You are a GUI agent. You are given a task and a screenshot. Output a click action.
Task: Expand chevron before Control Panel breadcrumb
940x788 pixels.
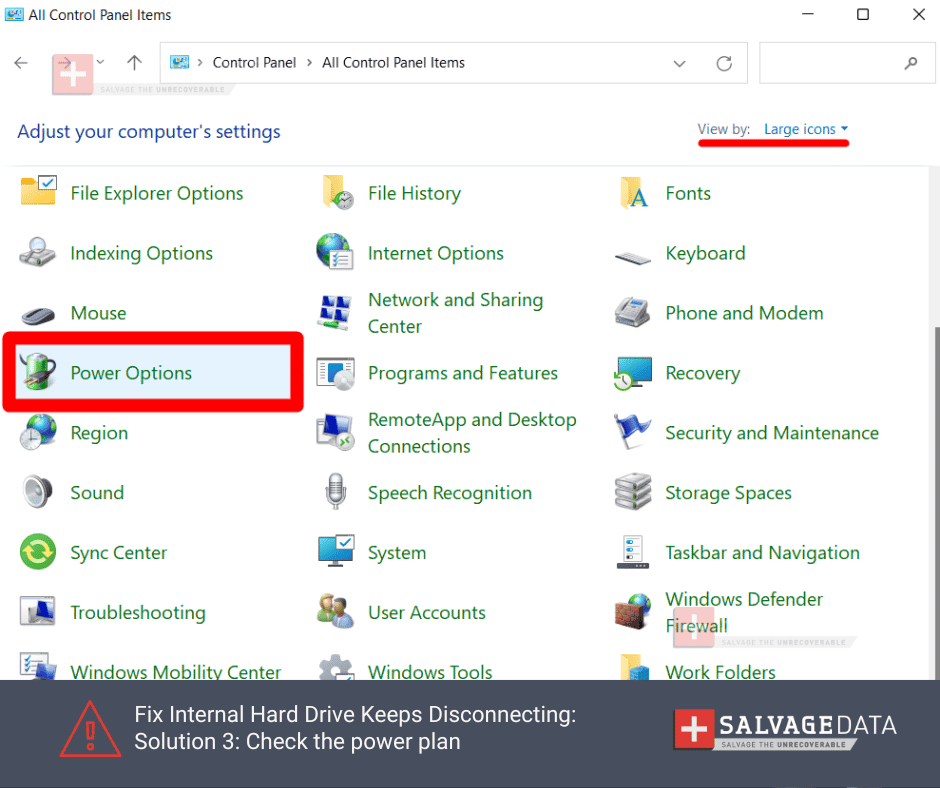200,62
